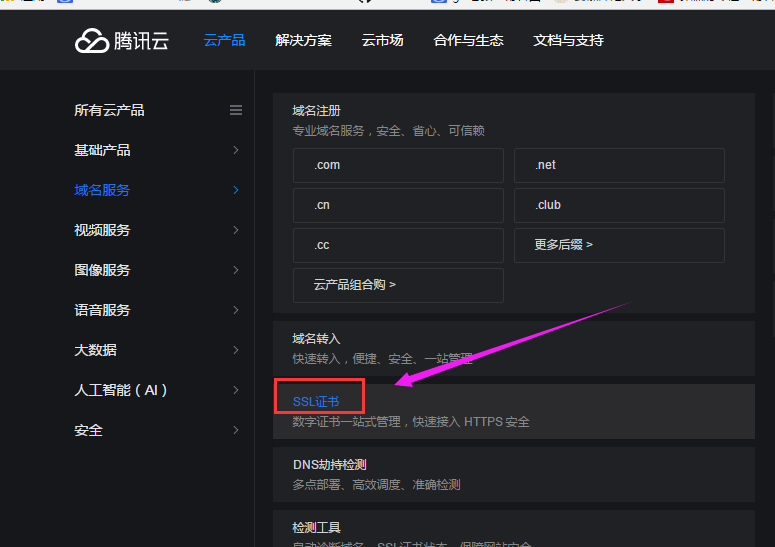Open the 解决方案 navigation menu
Screen dimensions: 775x547
(x=303, y=41)
